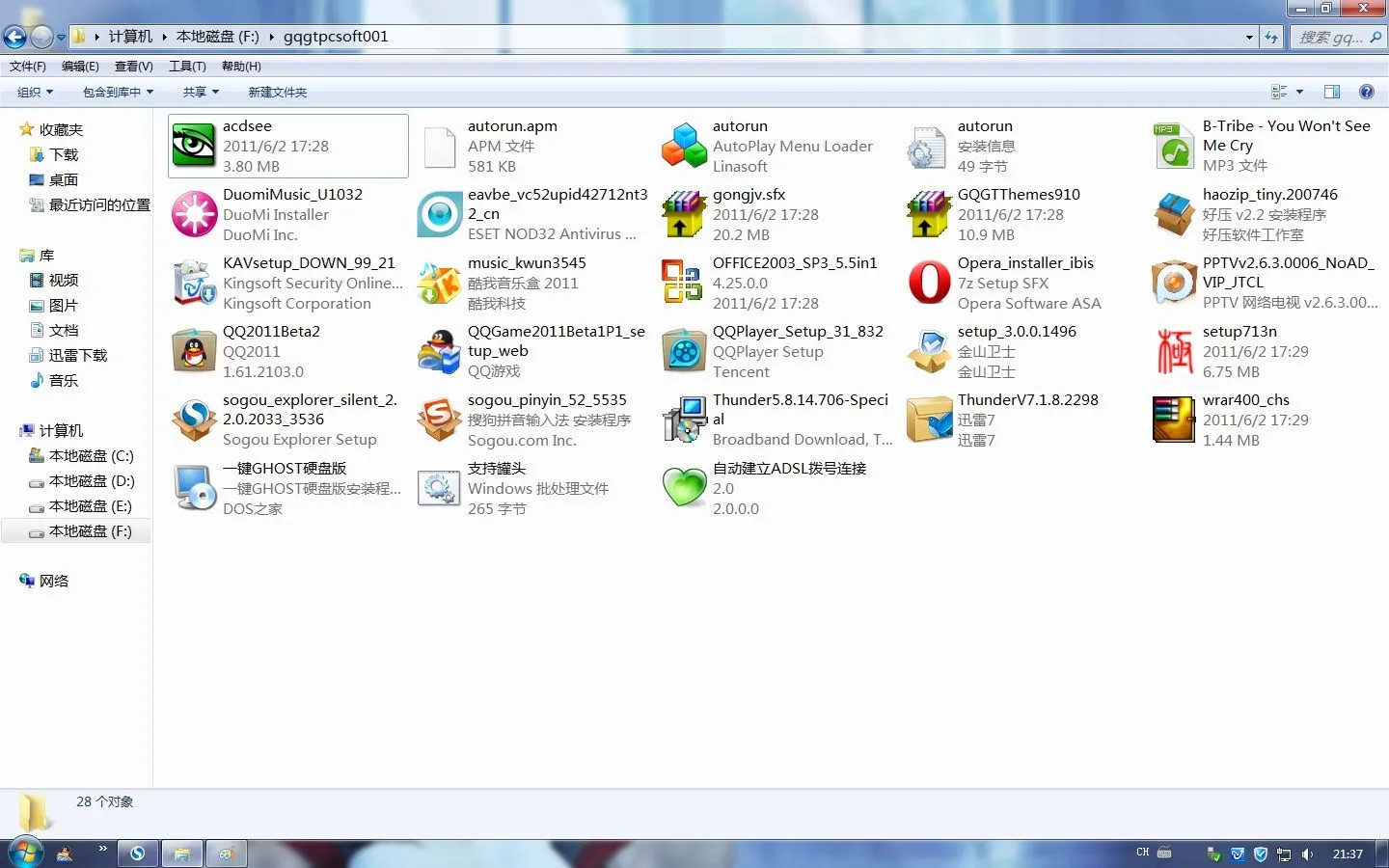Select the wrar400_chs WinRAR books icon
1389x868 pixels.
click(x=1174, y=420)
